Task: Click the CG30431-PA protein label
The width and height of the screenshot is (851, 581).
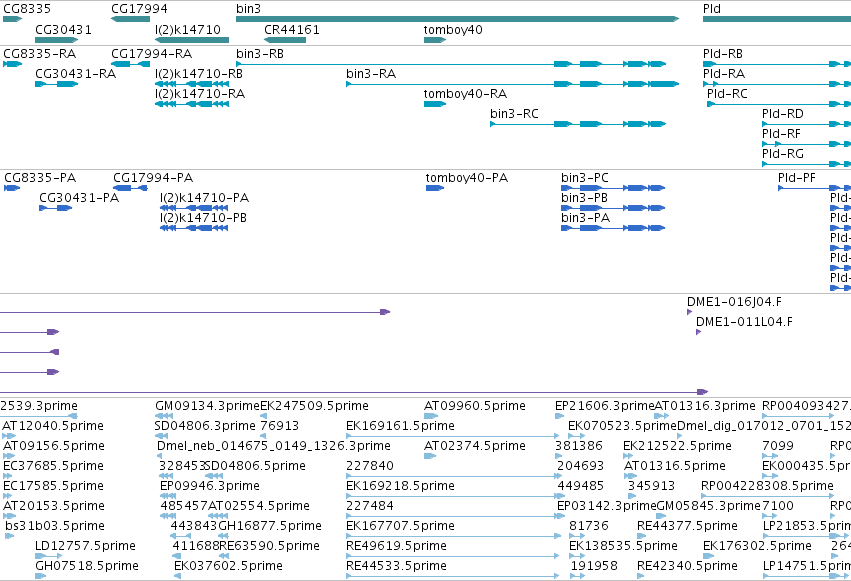Action: 79,198
